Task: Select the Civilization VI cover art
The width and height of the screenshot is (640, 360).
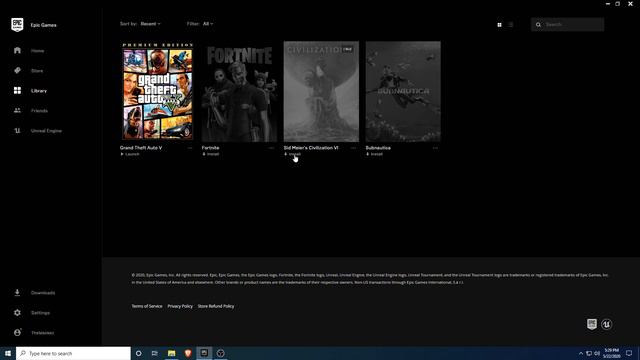Action: [321, 91]
